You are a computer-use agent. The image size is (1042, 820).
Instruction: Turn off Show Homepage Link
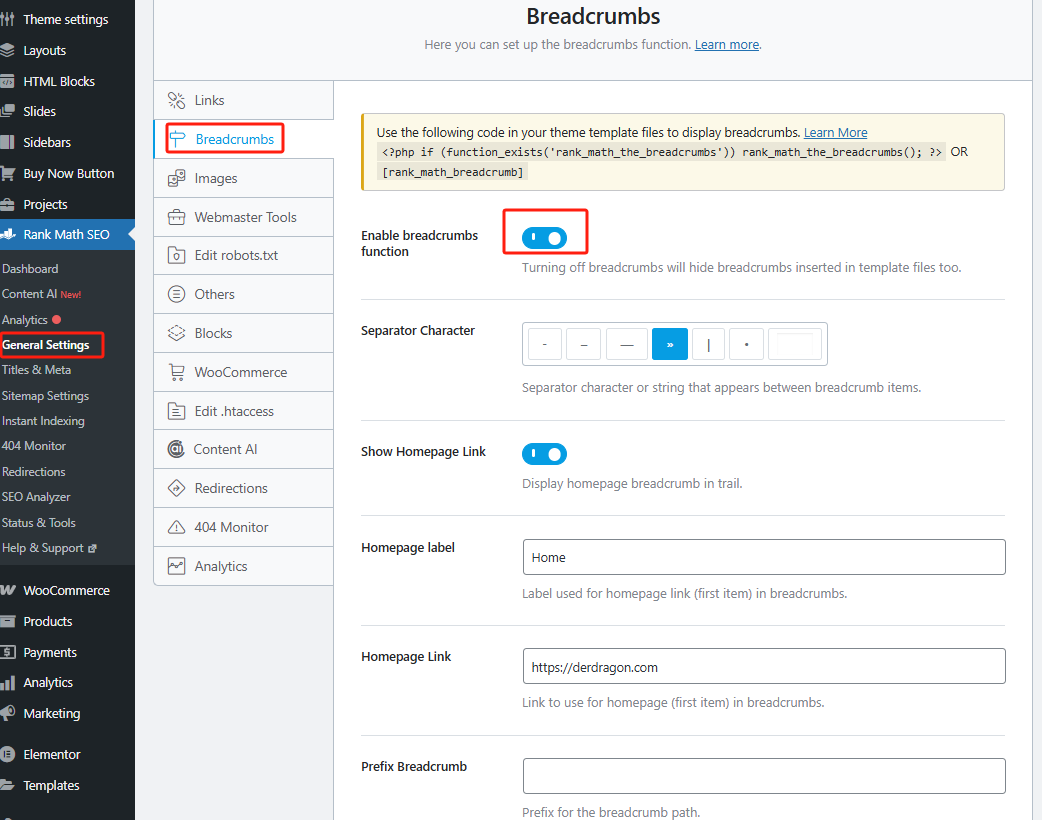click(x=544, y=453)
